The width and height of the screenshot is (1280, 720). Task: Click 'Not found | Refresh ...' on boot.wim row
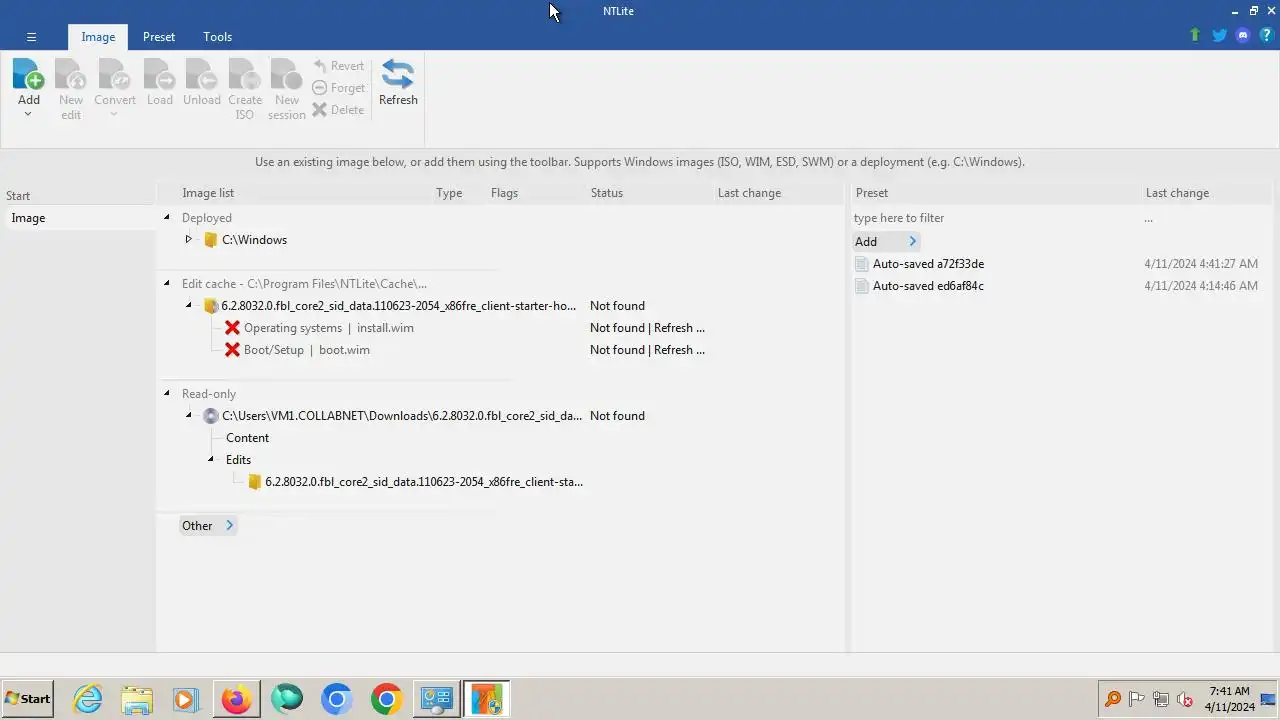tap(647, 350)
